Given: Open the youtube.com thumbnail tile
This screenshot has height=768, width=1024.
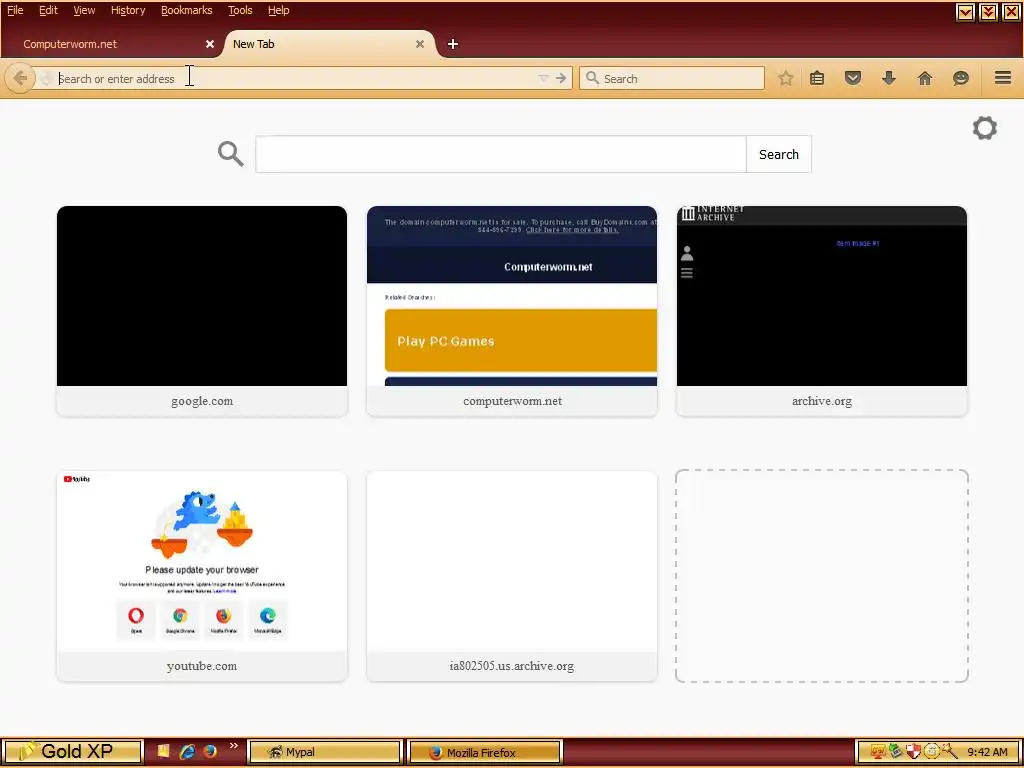Looking at the screenshot, I should click(202, 576).
